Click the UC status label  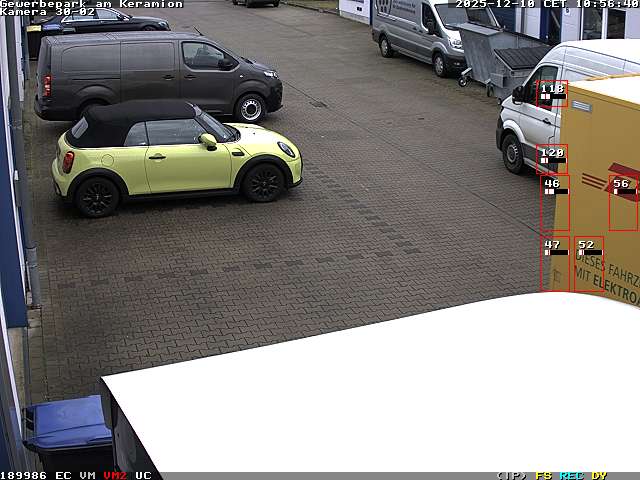coord(143,475)
